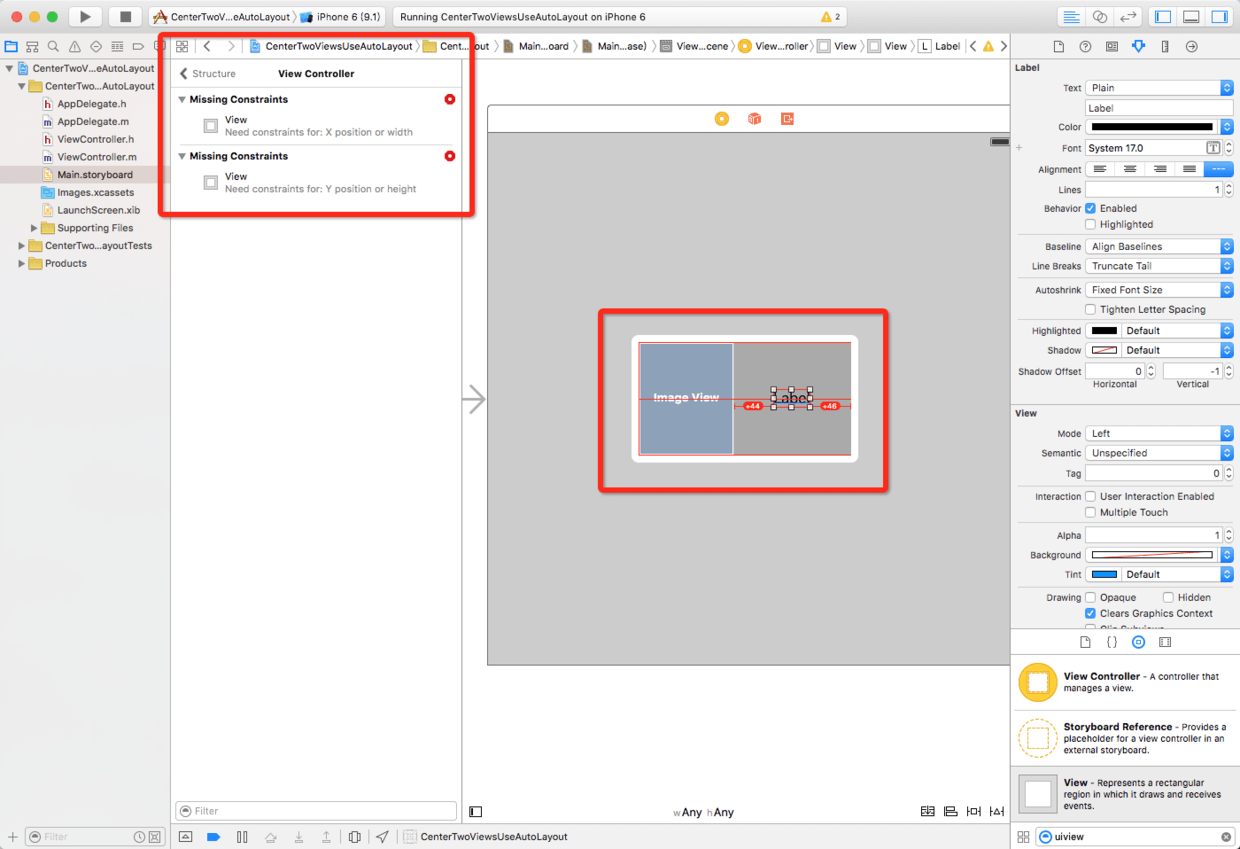
Task: Open the Test navigator
Action: click(96, 46)
